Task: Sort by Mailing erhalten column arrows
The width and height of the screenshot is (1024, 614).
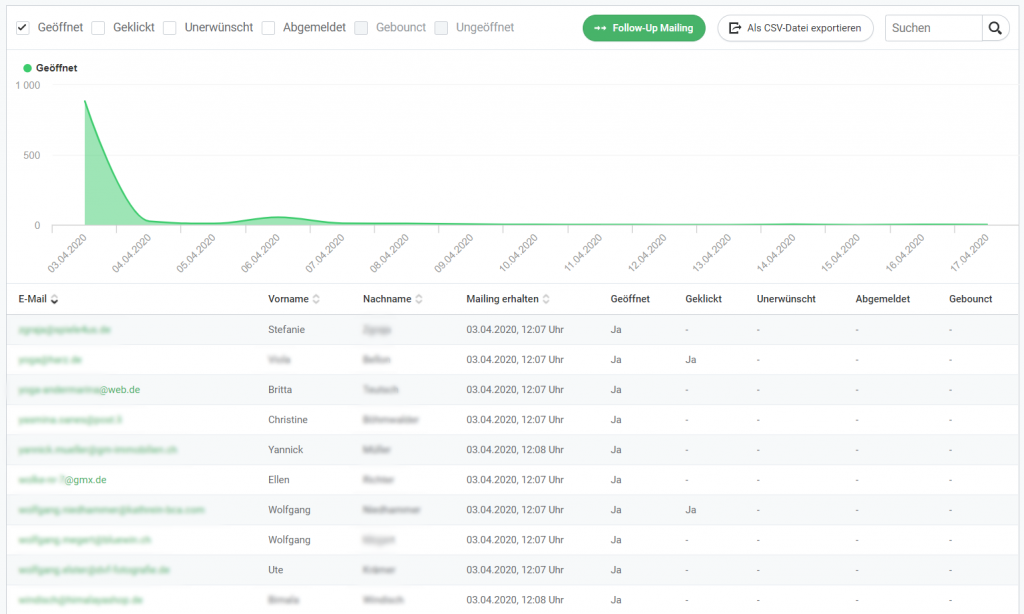Action: pyautogui.click(x=546, y=299)
